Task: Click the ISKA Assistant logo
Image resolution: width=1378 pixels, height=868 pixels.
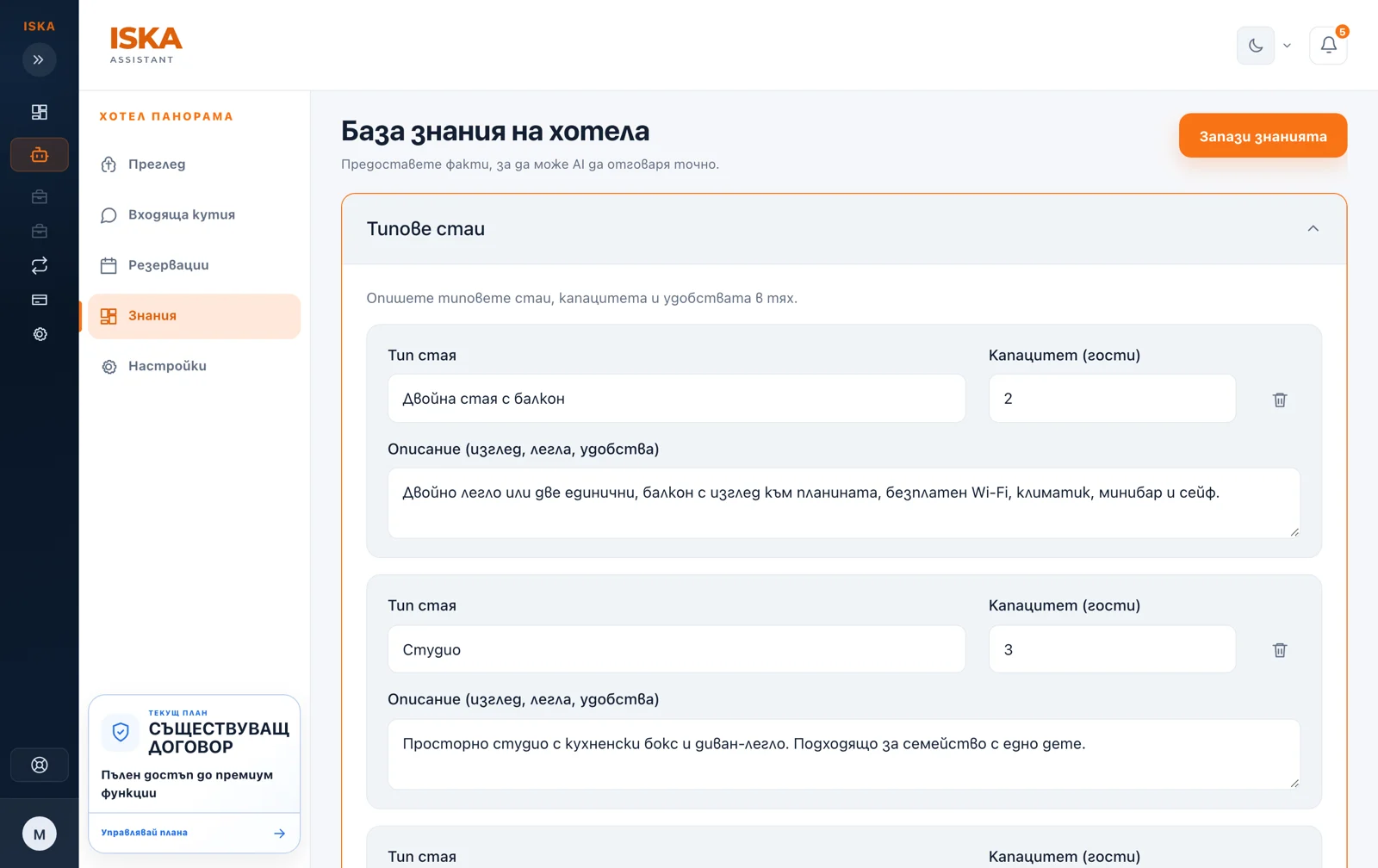Action: click(x=146, y=45)
